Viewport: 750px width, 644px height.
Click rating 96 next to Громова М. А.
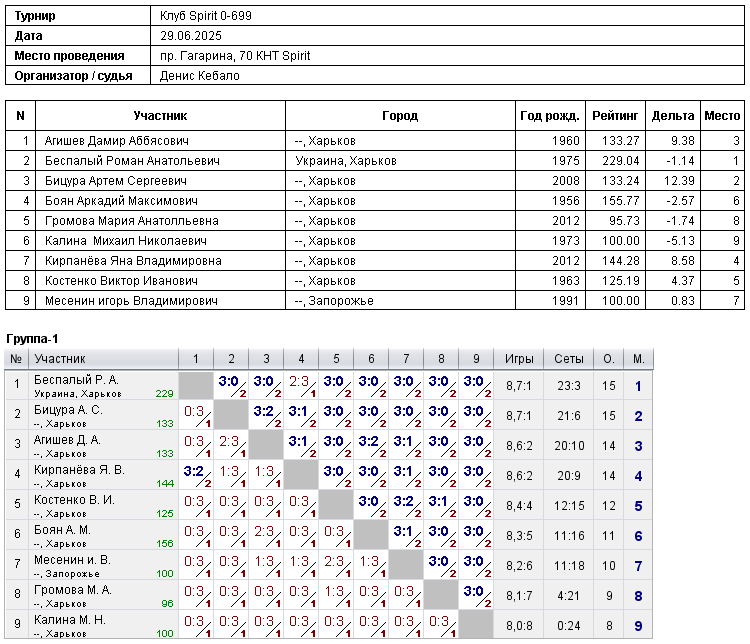click(167, 603)
